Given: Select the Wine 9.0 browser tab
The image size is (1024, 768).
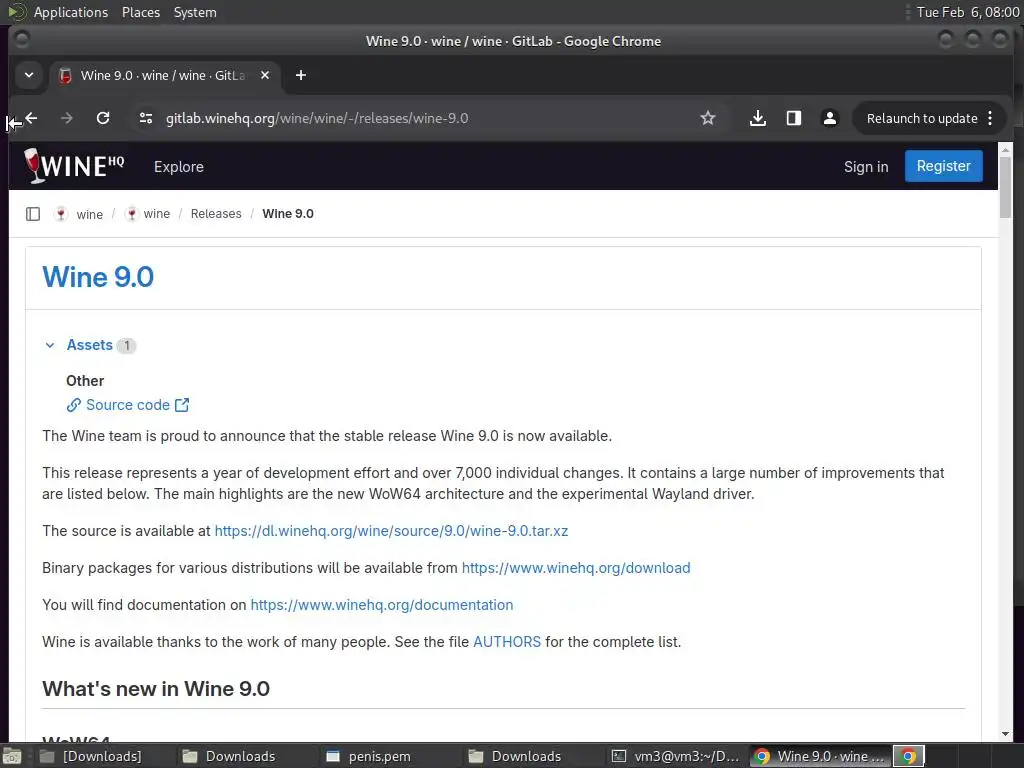Looking at the screenshot, I should [165, 76].
